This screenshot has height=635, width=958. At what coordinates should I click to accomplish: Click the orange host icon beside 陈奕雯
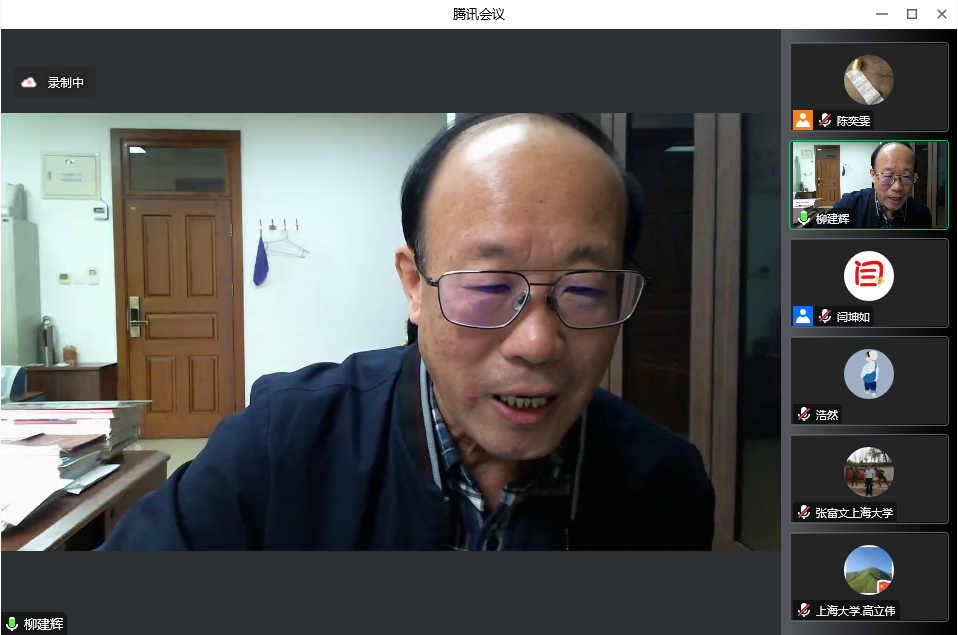tap(803, 120)
